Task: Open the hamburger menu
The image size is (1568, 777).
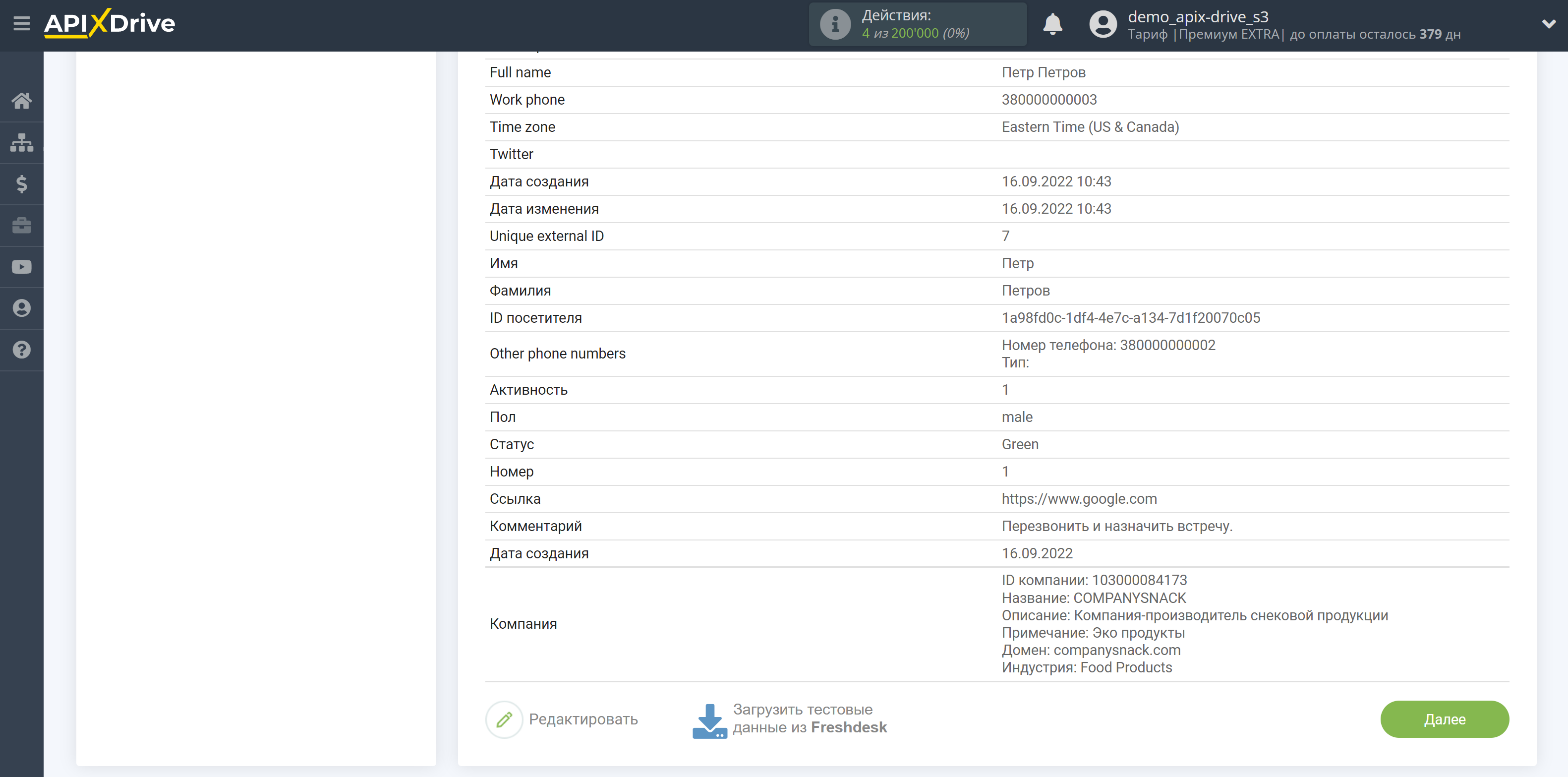Action: (x=22, y=24)
